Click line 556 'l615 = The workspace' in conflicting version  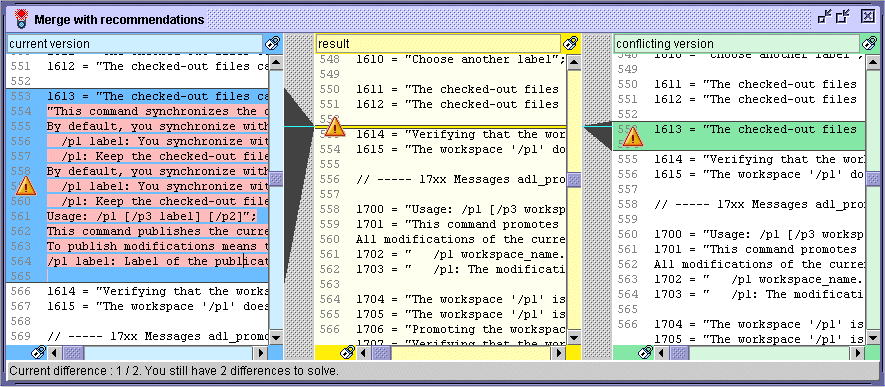coord(759,174)
